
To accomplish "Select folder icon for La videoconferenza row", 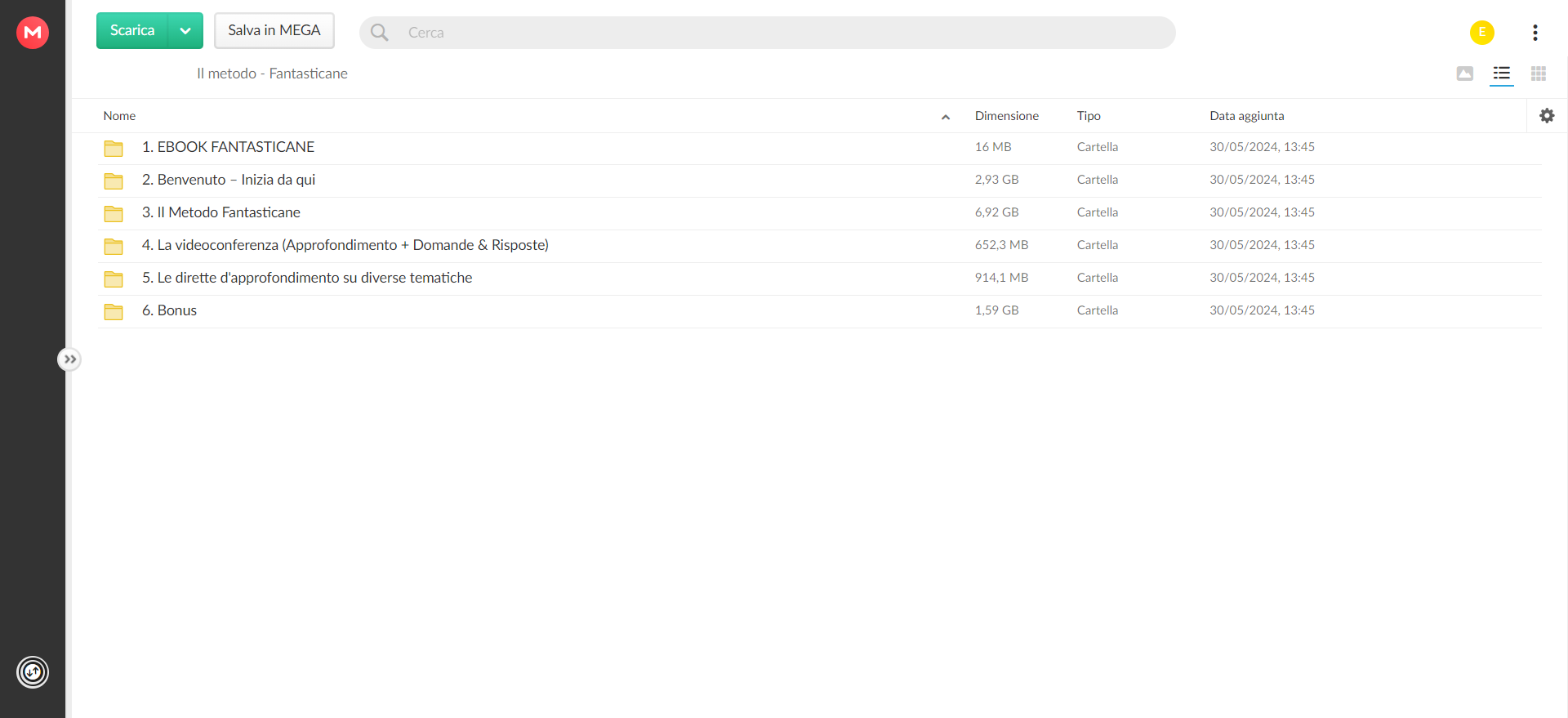I will point(114,246).
